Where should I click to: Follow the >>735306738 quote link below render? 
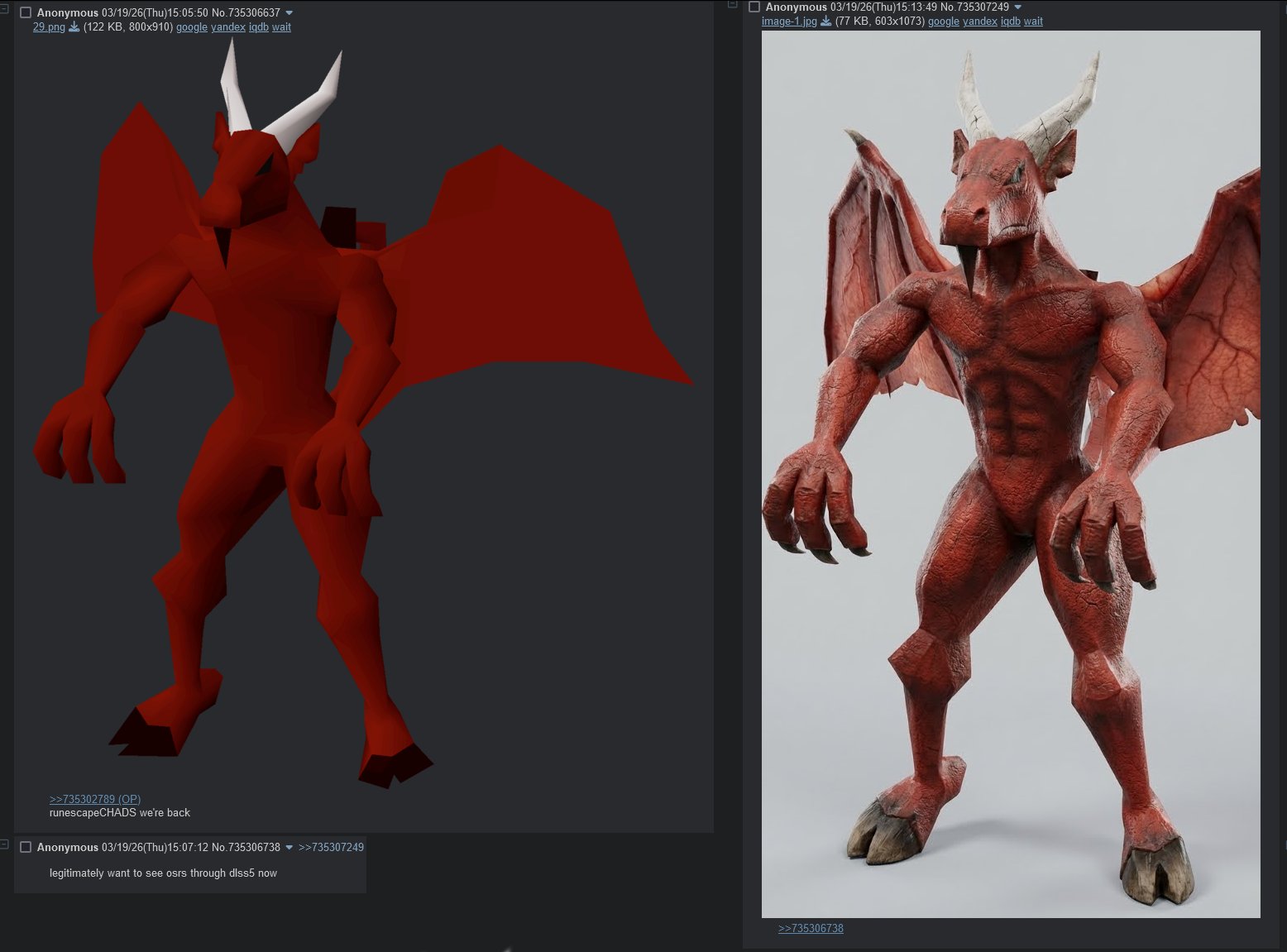[811, 928]
